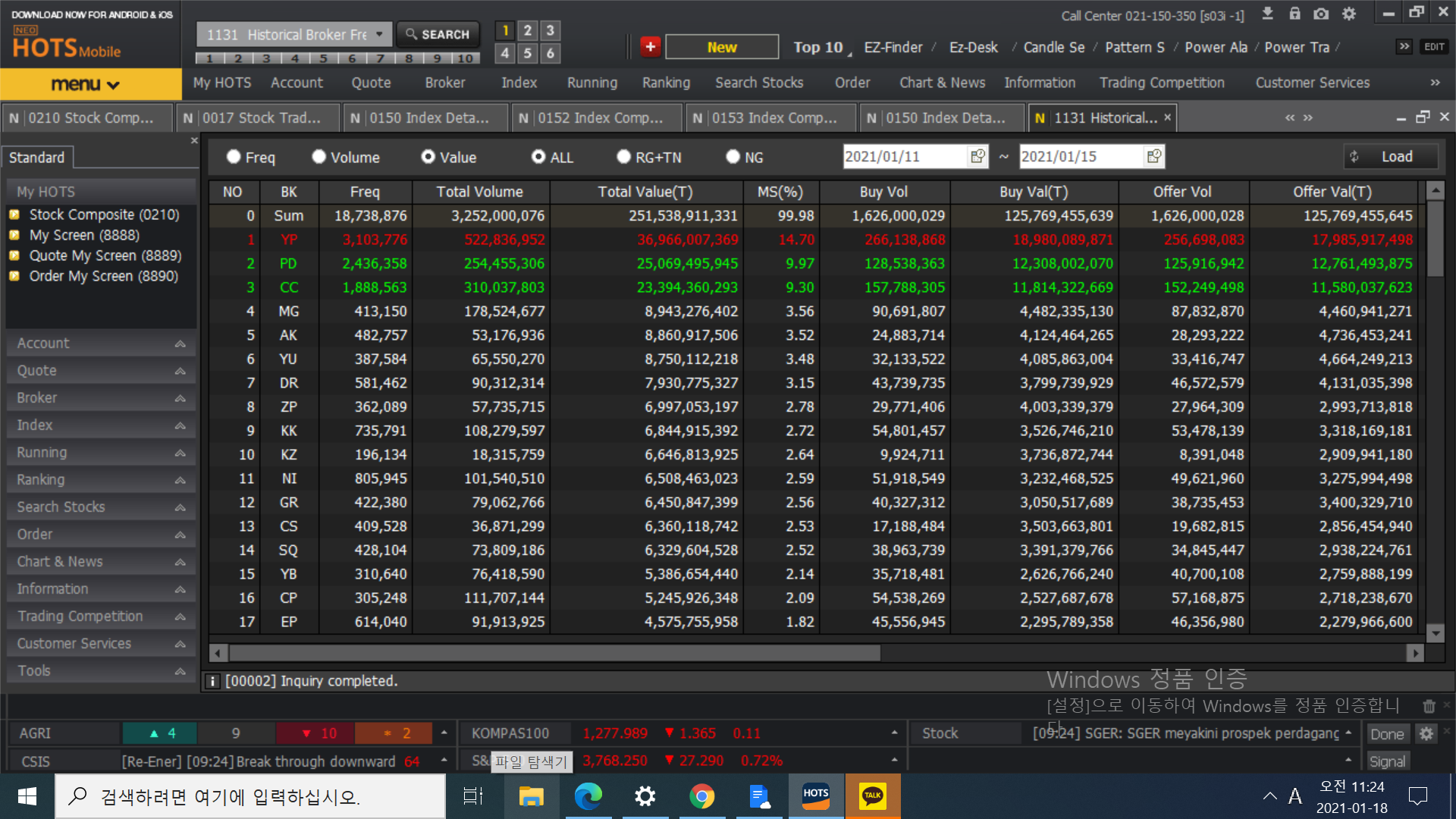This screenshot has width=1456, height=819.
Task: Open My Screen (8888) favorite item
Action: coord(84,235)
